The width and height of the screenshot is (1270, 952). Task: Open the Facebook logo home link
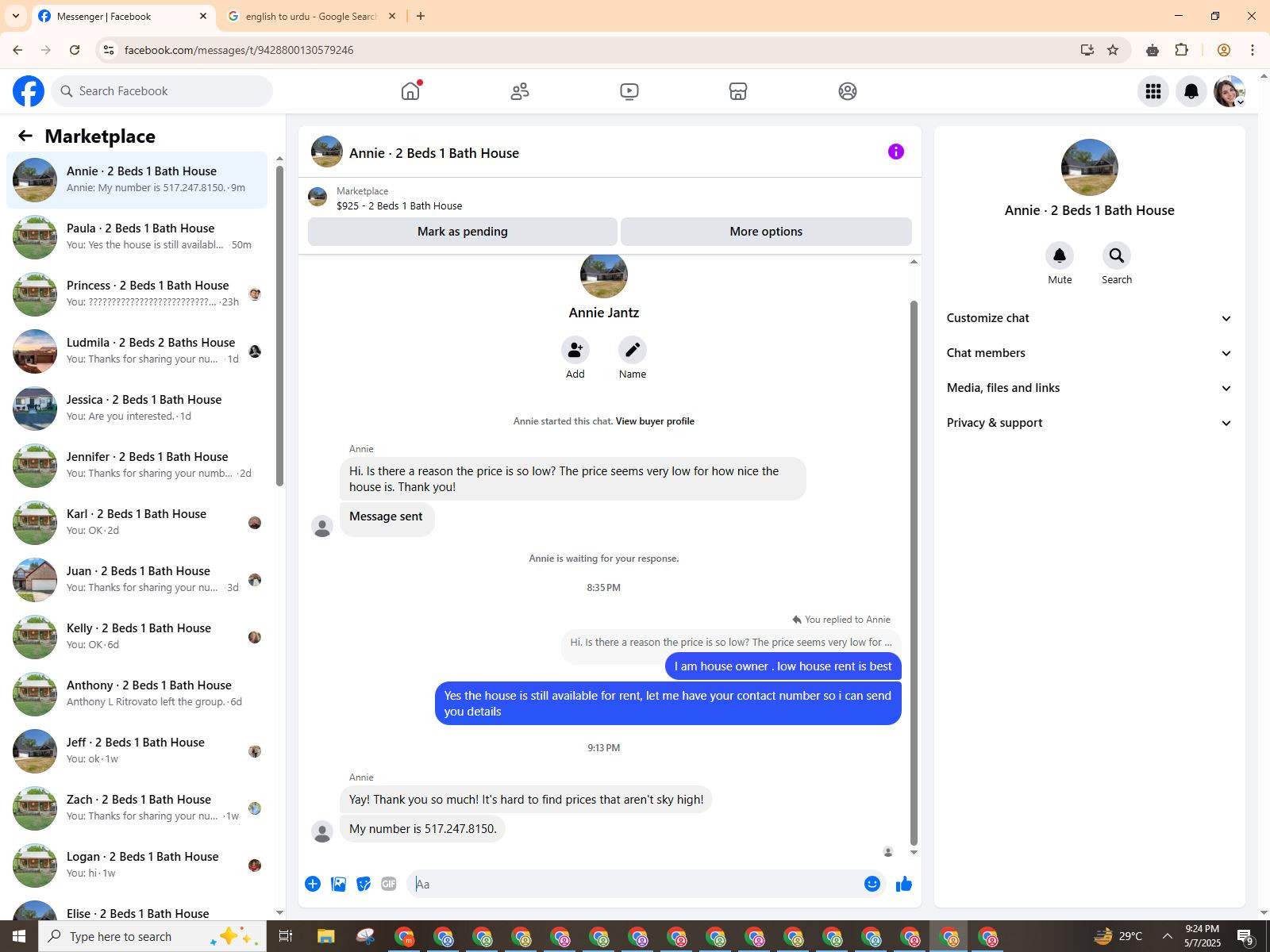click(29, 91)
